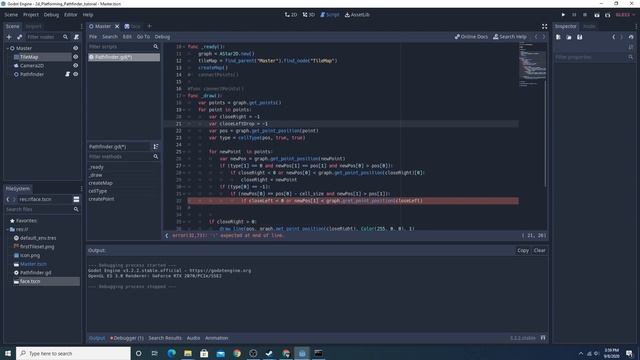Click the play current scene icon
This screenshot has height=360, width=640.
click(597, 15)
